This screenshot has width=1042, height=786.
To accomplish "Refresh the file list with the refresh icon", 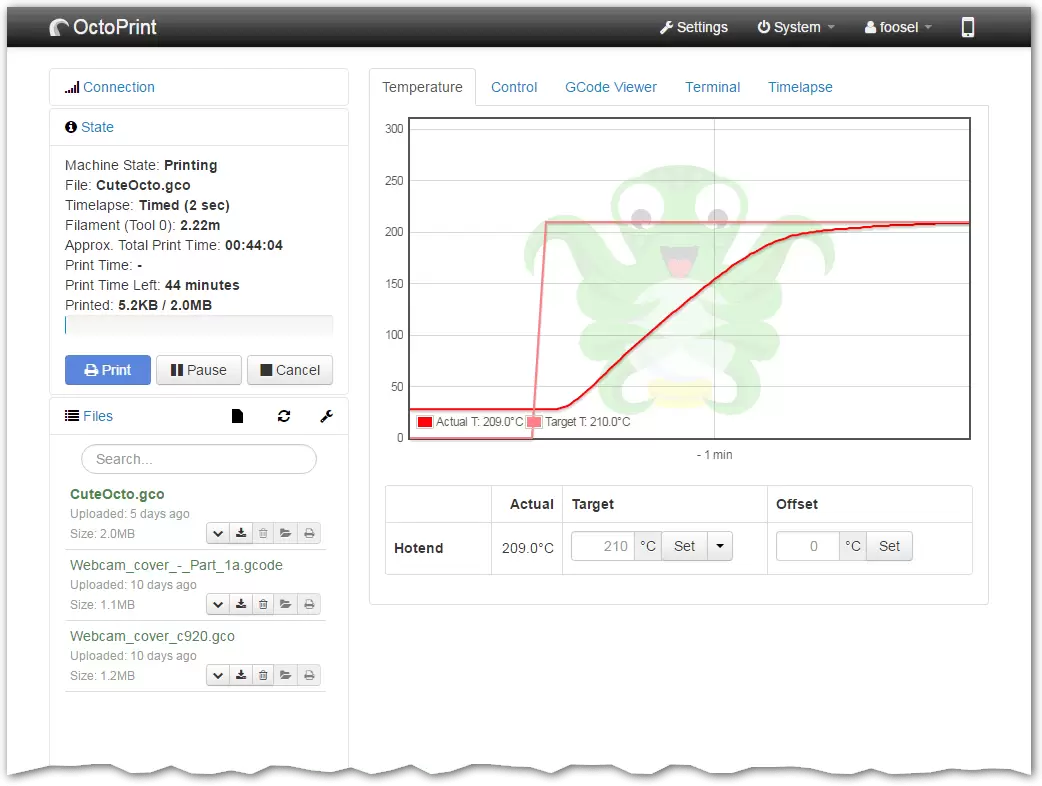I will tap(284, 416).
